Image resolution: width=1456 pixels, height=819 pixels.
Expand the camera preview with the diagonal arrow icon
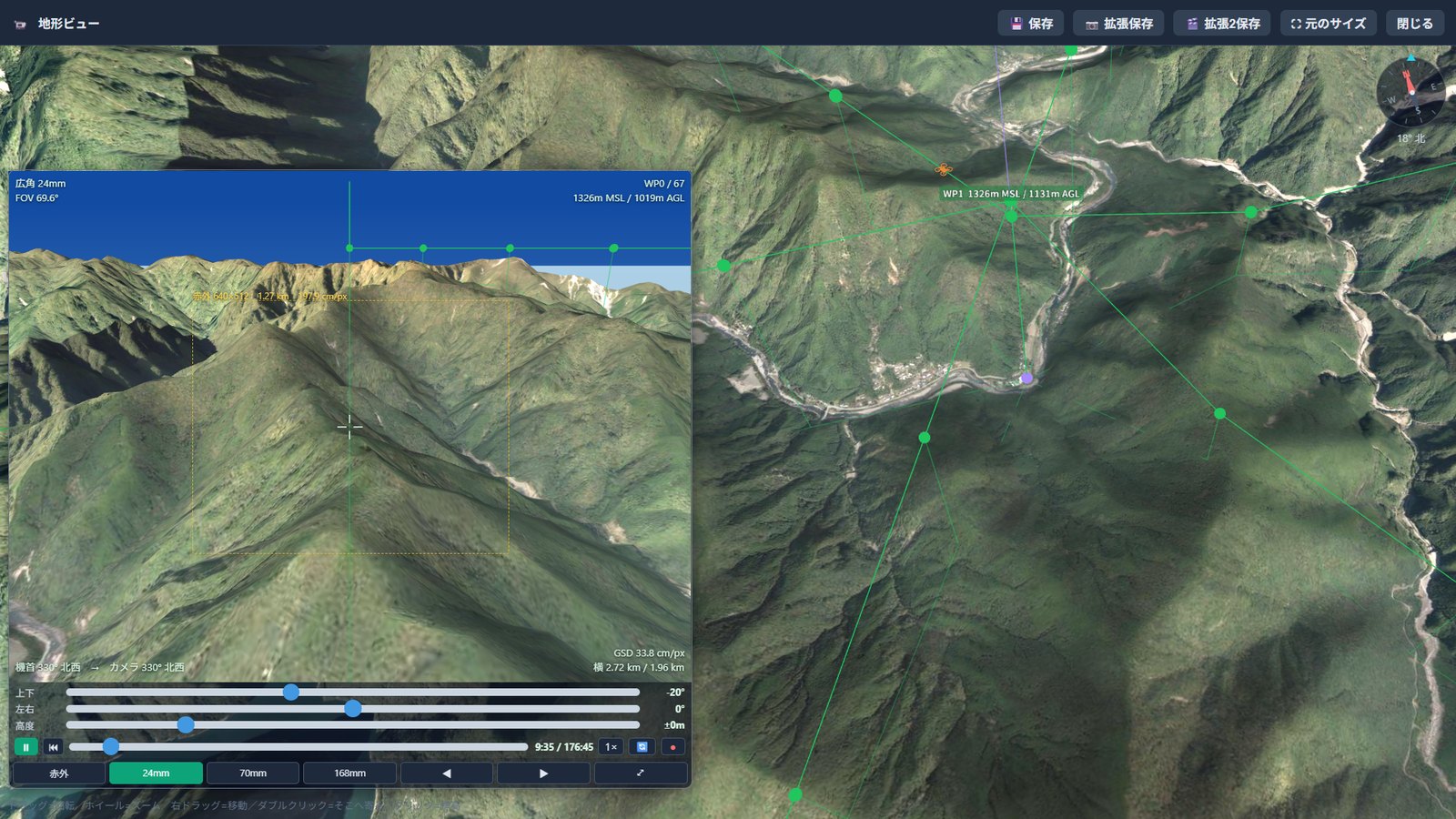641,773
